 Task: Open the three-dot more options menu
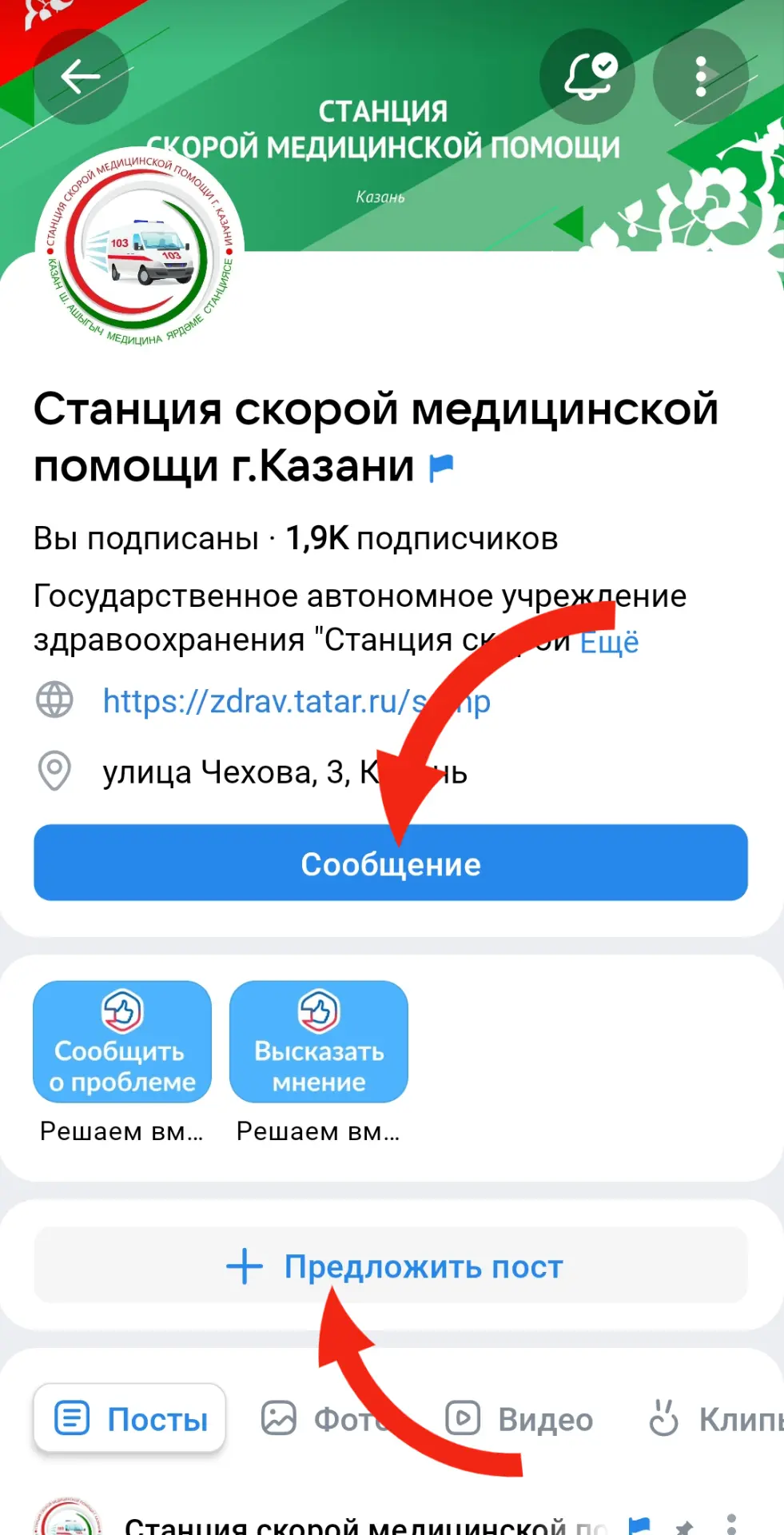click(x=701, y=77)
